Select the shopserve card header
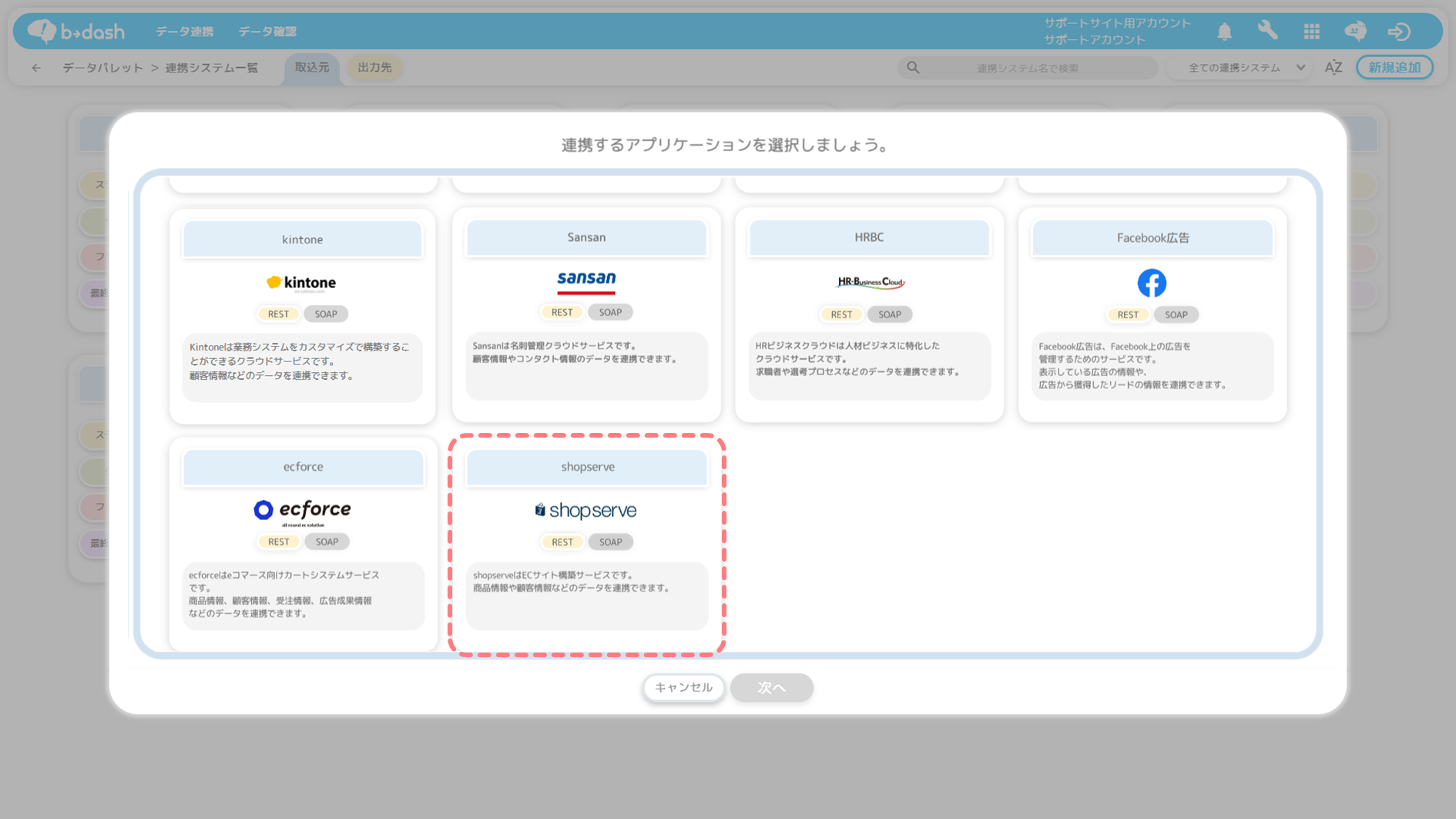The width and height of the screenshot is (1456, 819). 587,467
